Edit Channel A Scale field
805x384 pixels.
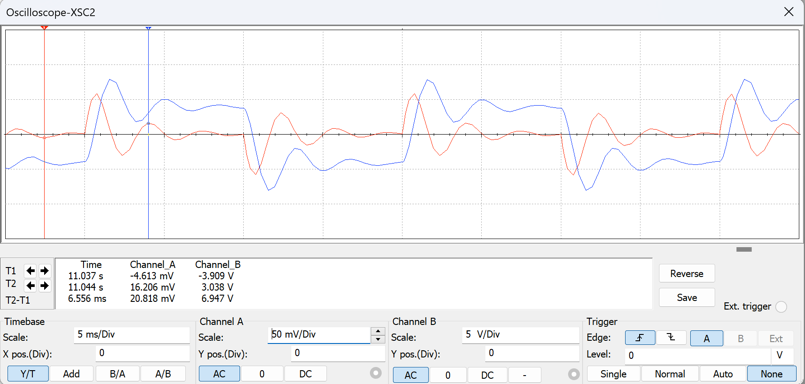point(319,335)
